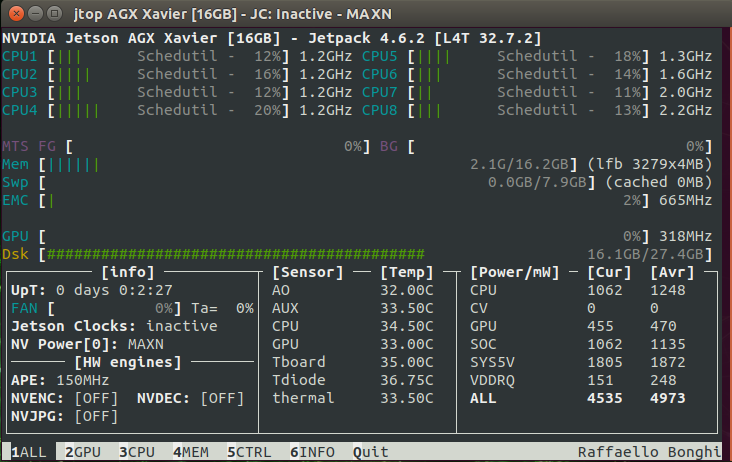The image size is (732, 462).
Task: Click the Jetpack 4.6.2 header text
Action: pos(366,38)
